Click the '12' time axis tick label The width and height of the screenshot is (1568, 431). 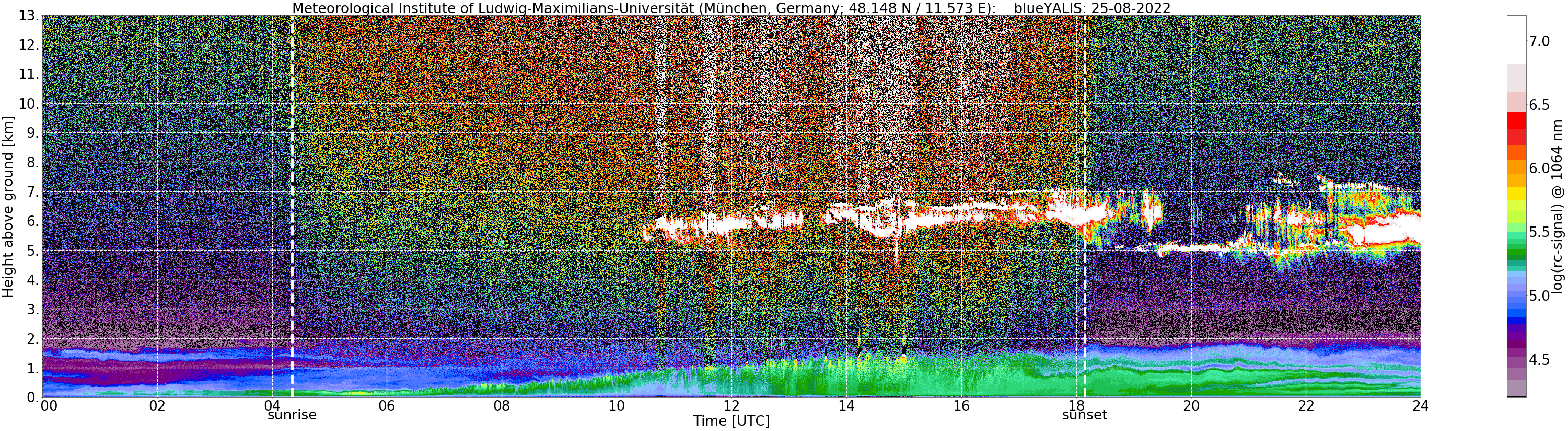click(731, 406)
